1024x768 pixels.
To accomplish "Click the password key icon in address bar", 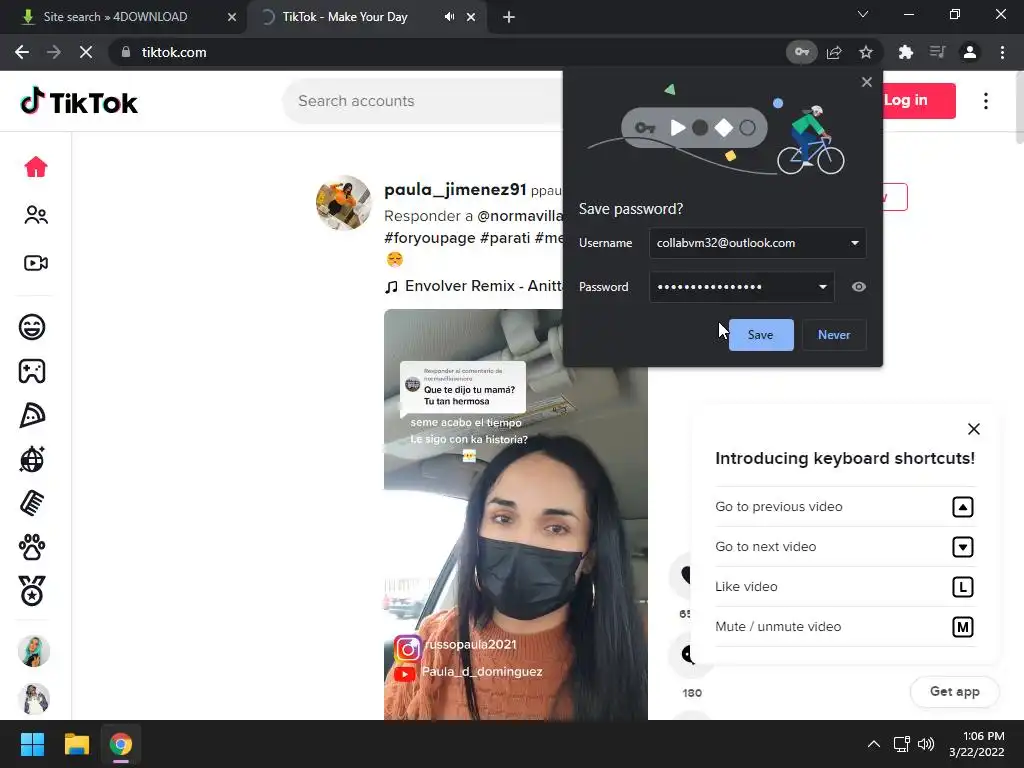I will click(801, 52).
